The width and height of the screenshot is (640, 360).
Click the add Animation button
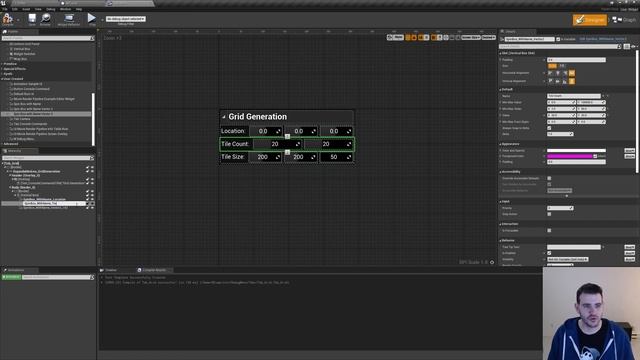tap(11, 277)
